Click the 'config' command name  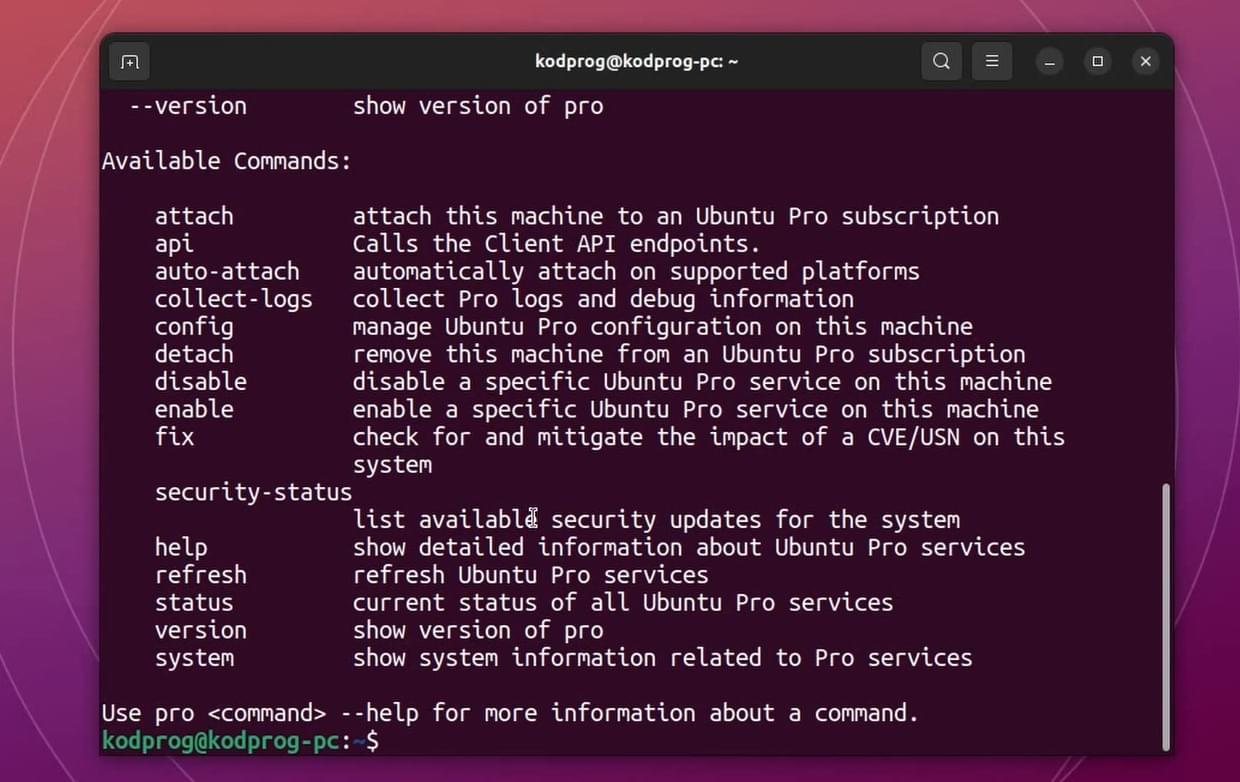tap(194, 327)
